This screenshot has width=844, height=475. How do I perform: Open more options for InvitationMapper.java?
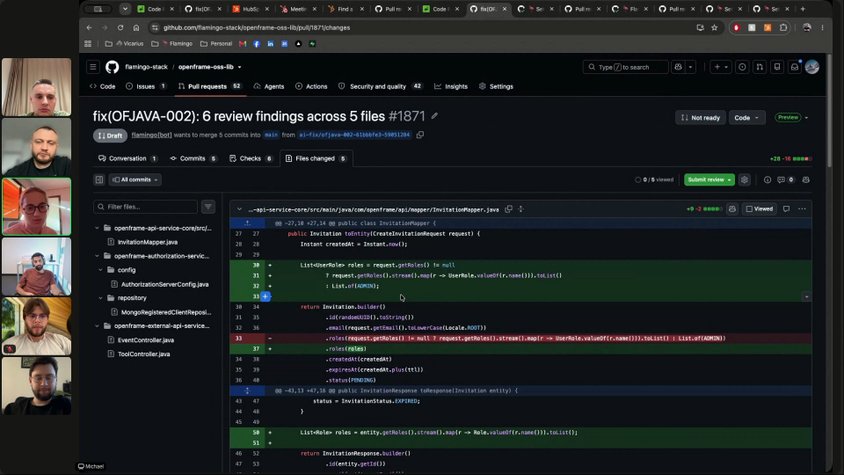(x=802, y=209)
